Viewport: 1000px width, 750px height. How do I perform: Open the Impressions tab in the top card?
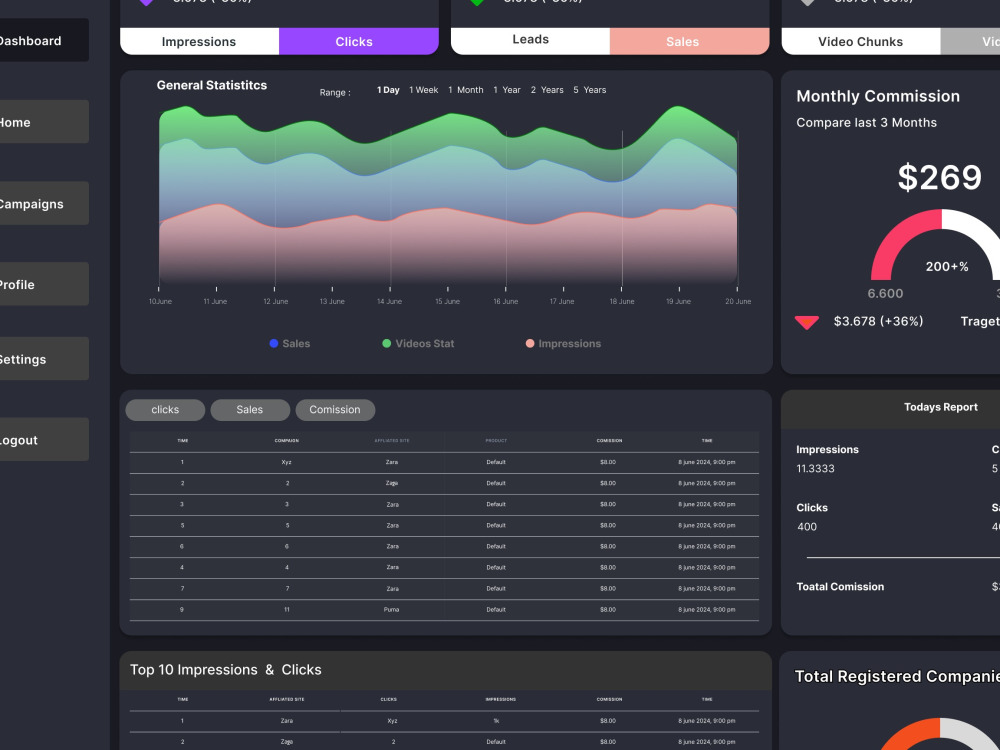(199, 41)
